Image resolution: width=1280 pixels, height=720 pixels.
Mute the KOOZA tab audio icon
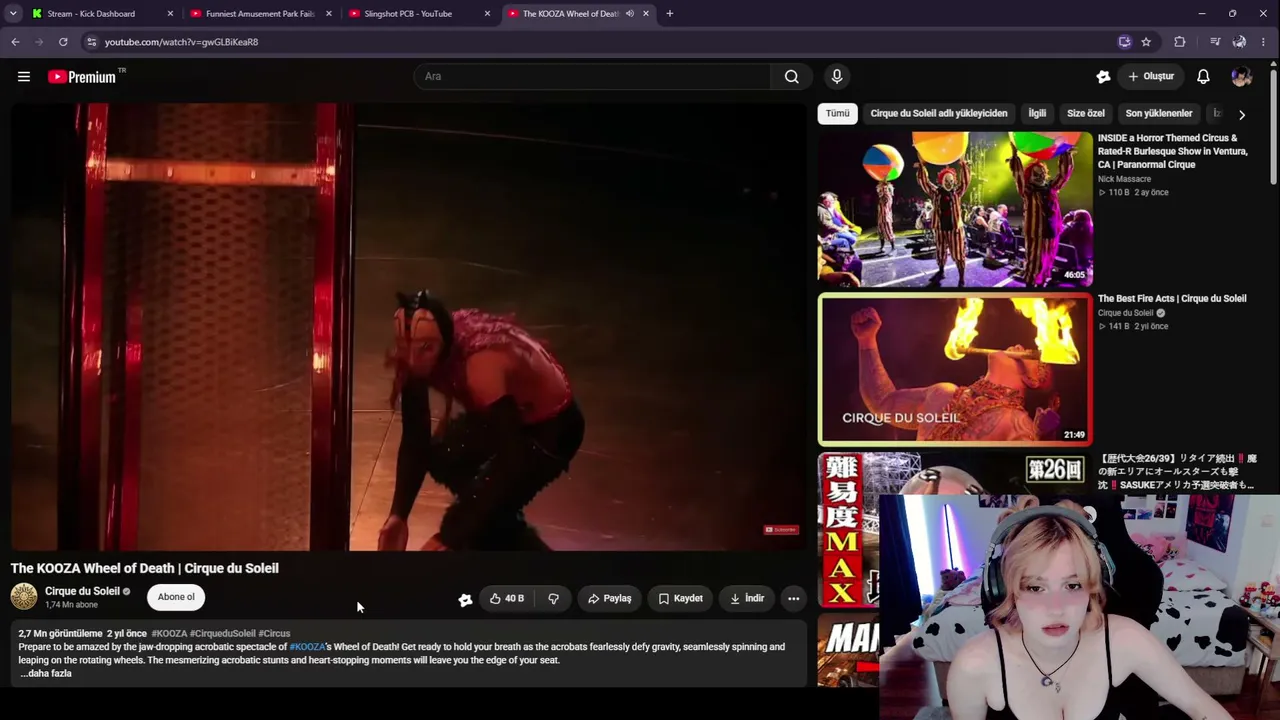[x=630, y=14]
